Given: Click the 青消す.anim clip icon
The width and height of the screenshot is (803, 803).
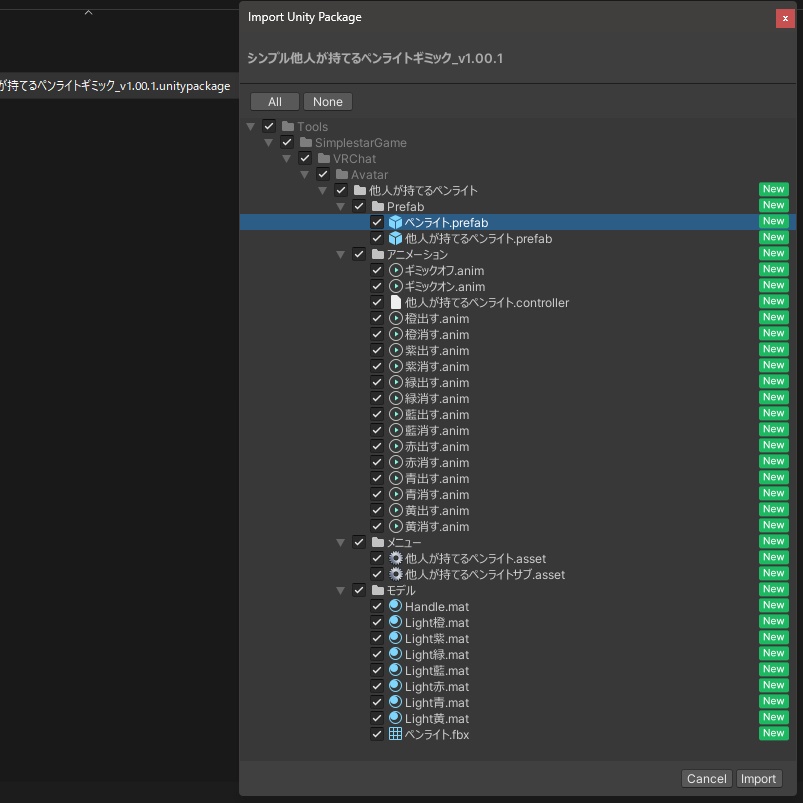Looking at the screenshot, I should tap(395, 494).
